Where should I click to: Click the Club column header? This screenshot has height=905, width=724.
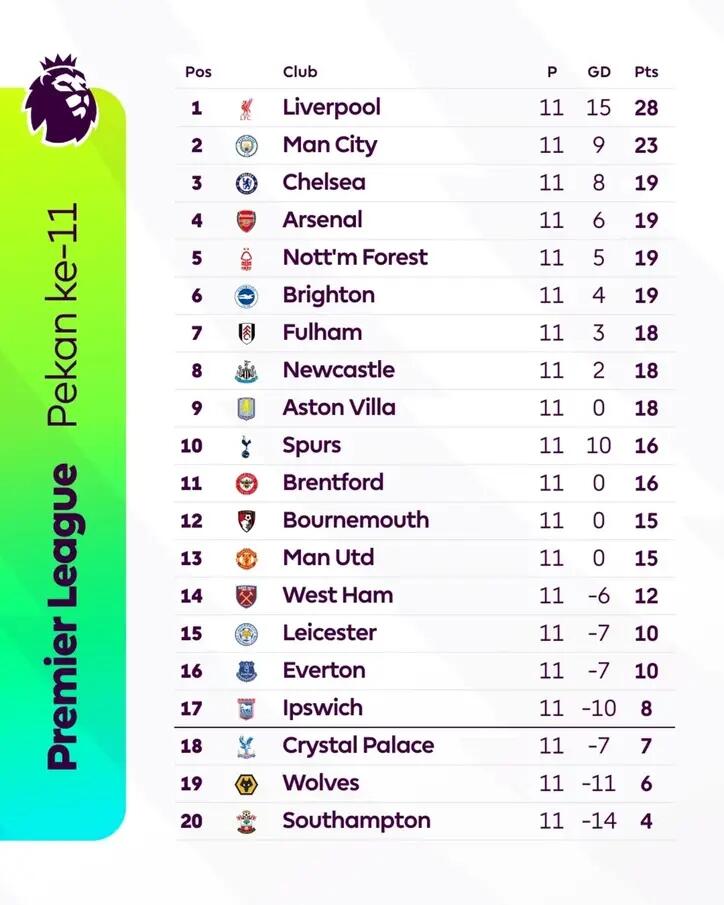point(300,72)
